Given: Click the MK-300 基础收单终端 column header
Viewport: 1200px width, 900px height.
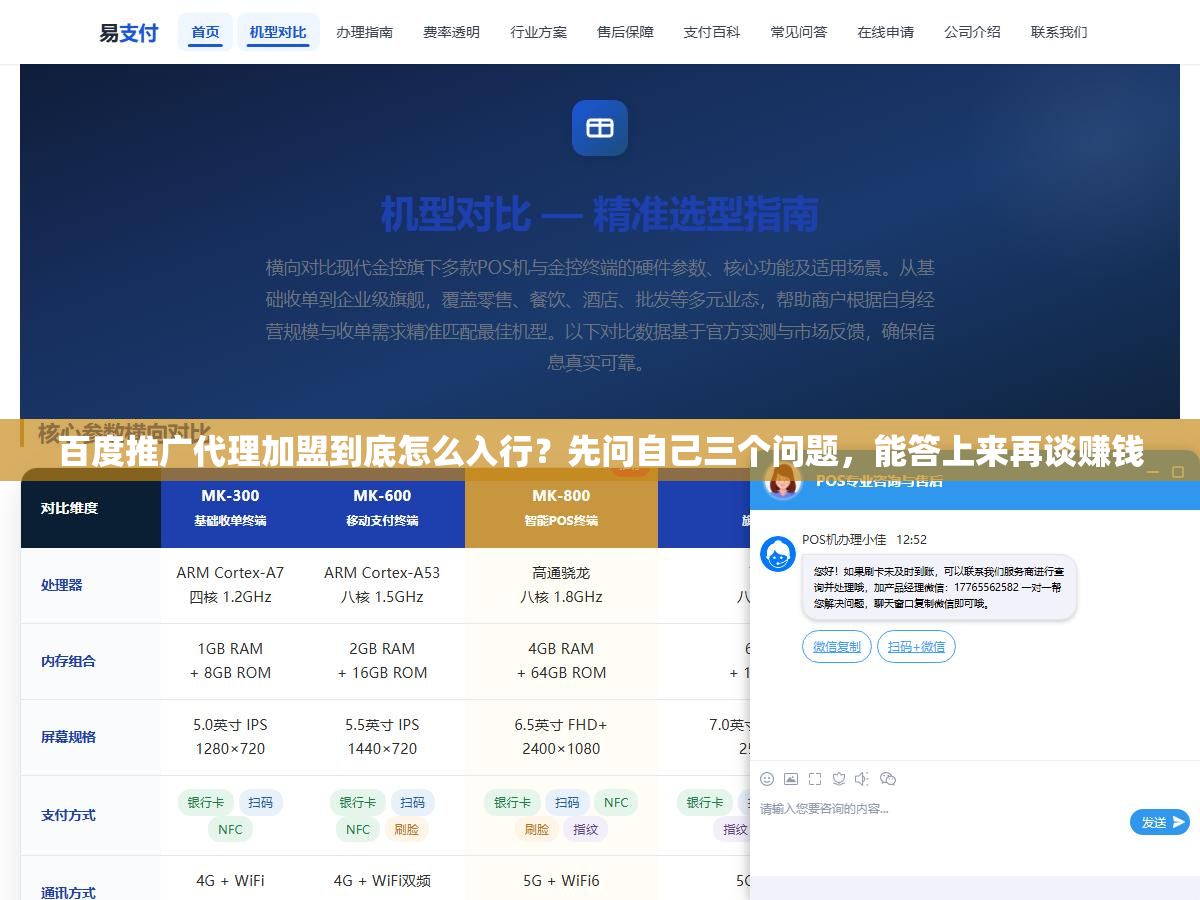Looking at the screenshot, I should pyautogui.click(x=230, y=508).
